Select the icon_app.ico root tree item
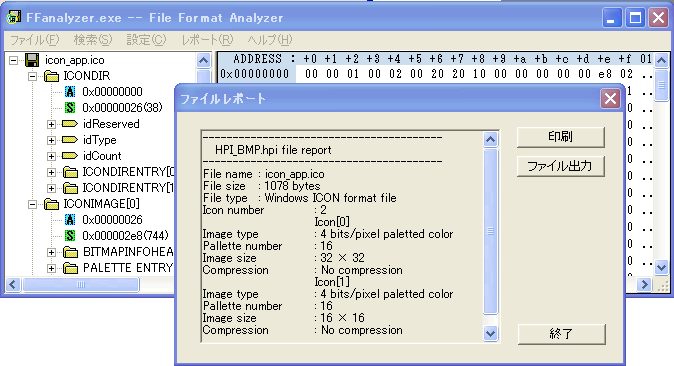The height and width of the screenshot is (366, 674). tap(75, 60)
